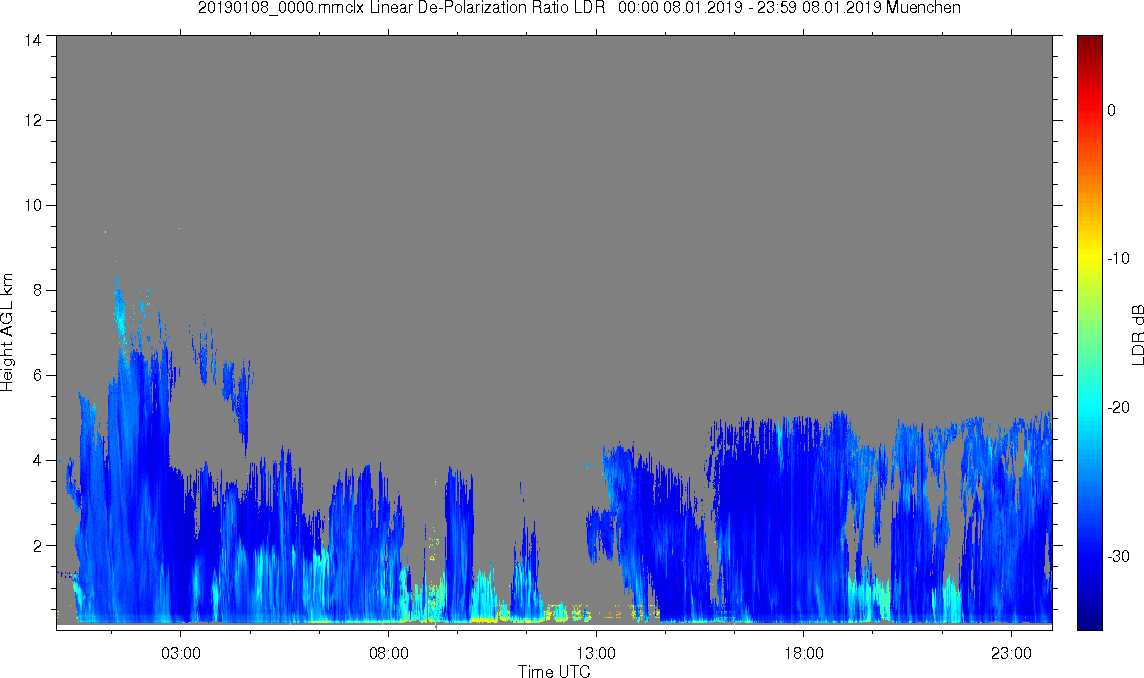Click the 'Time UTC' axis title

(x=554, y=671)
